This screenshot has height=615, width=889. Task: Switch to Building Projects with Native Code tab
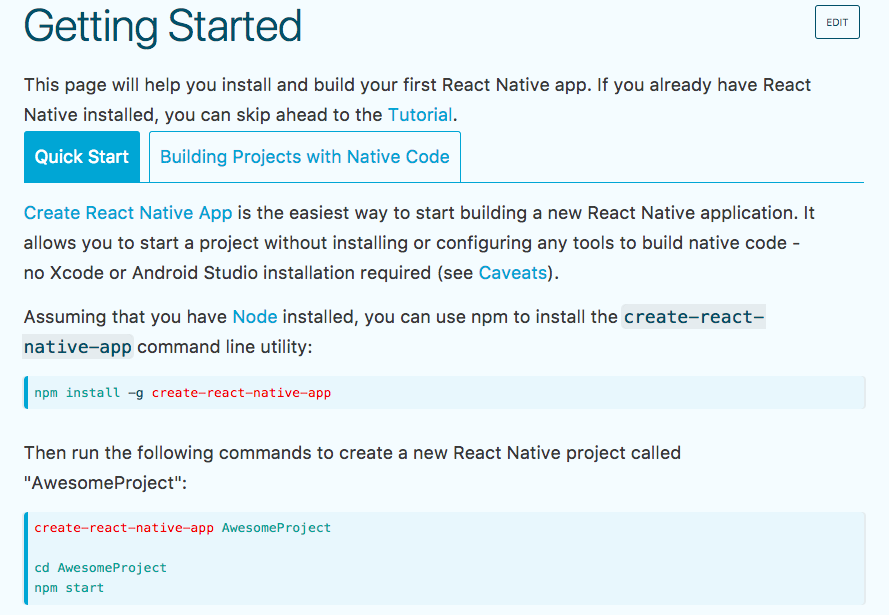click(x=304, y=157)
